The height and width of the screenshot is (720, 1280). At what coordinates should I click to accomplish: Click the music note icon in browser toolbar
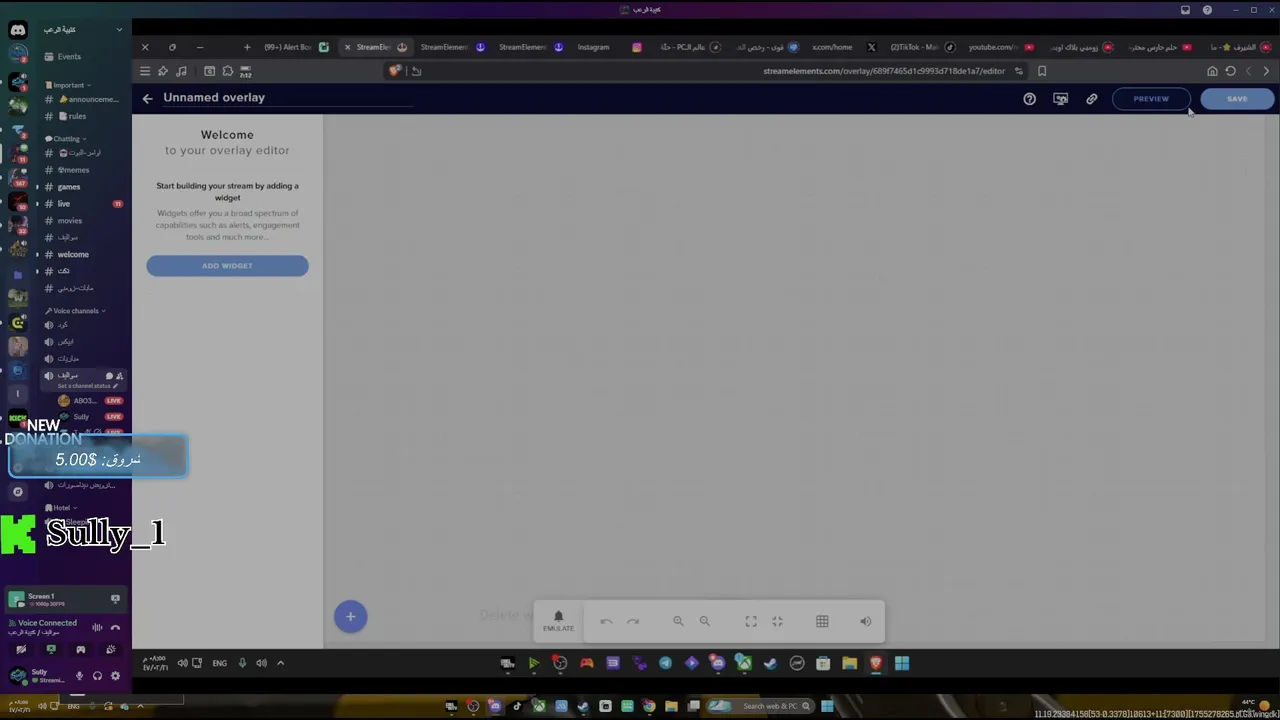pos(181,71)
